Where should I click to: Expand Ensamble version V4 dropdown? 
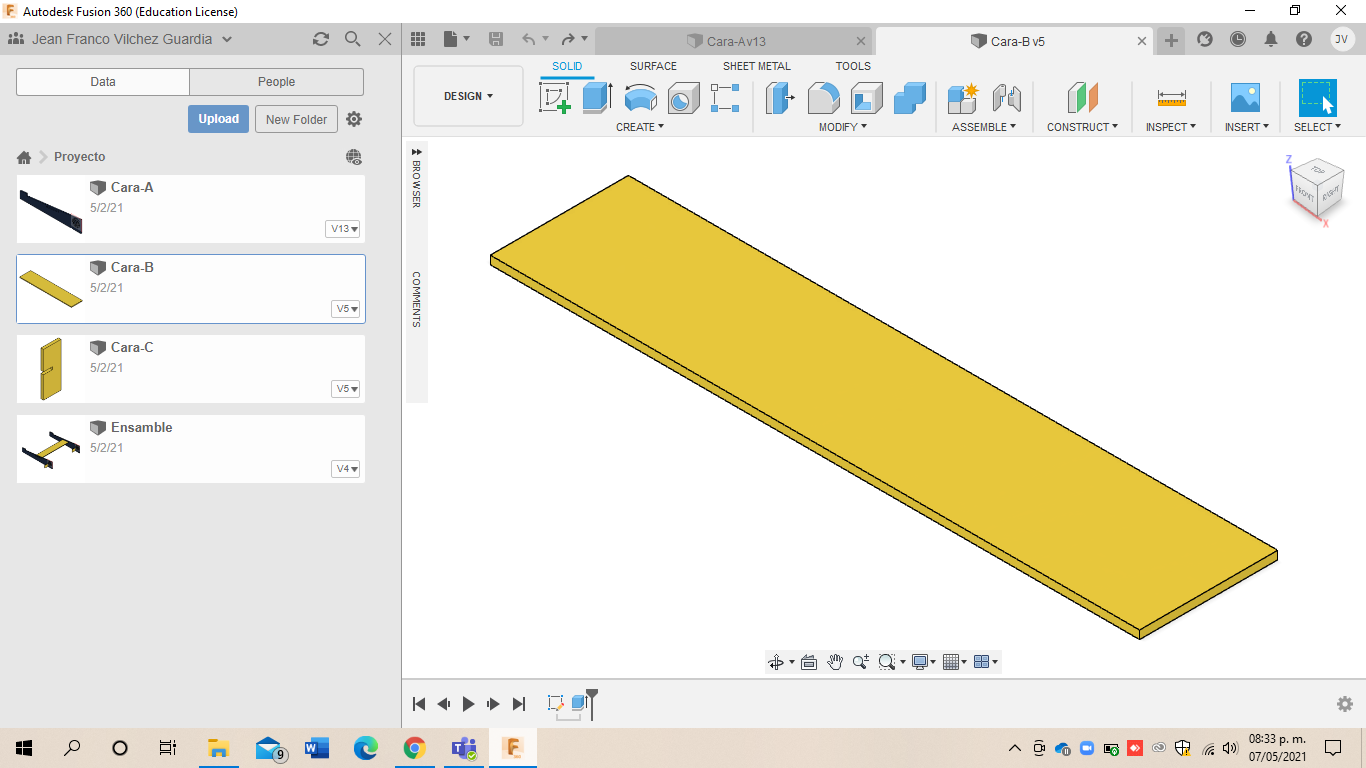(x=346, y=469)
